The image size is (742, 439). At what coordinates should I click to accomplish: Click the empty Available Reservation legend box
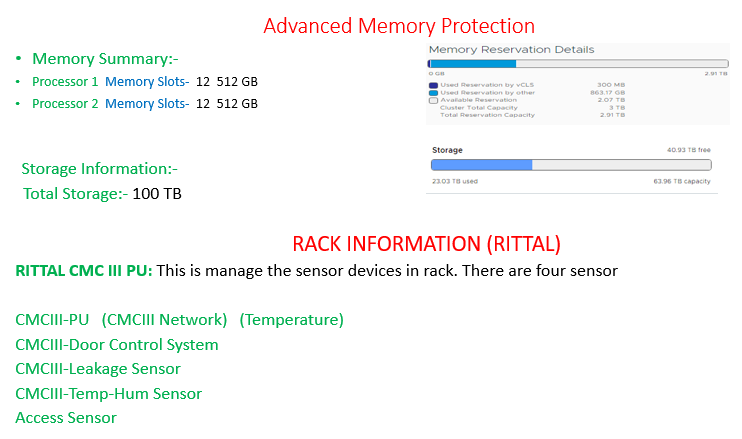click(433, 100)
